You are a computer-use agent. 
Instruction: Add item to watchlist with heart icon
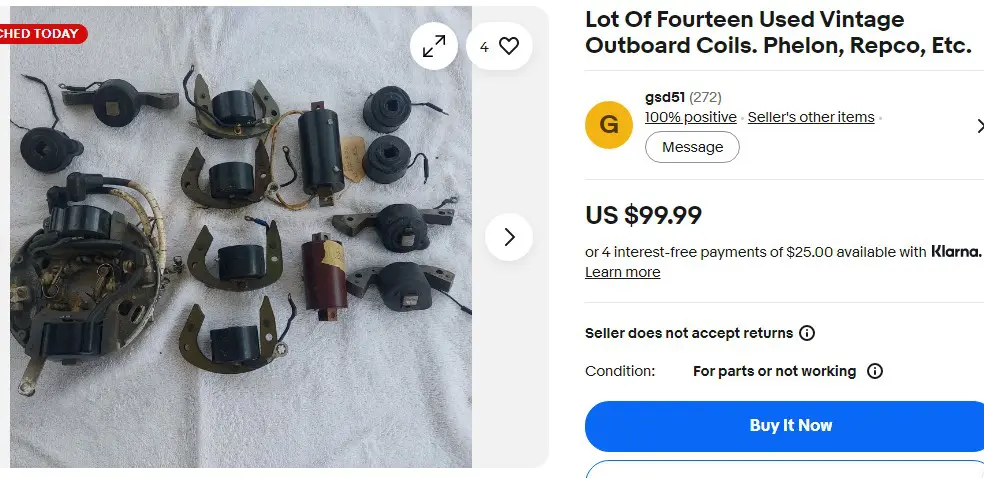(x=500, y=46)
